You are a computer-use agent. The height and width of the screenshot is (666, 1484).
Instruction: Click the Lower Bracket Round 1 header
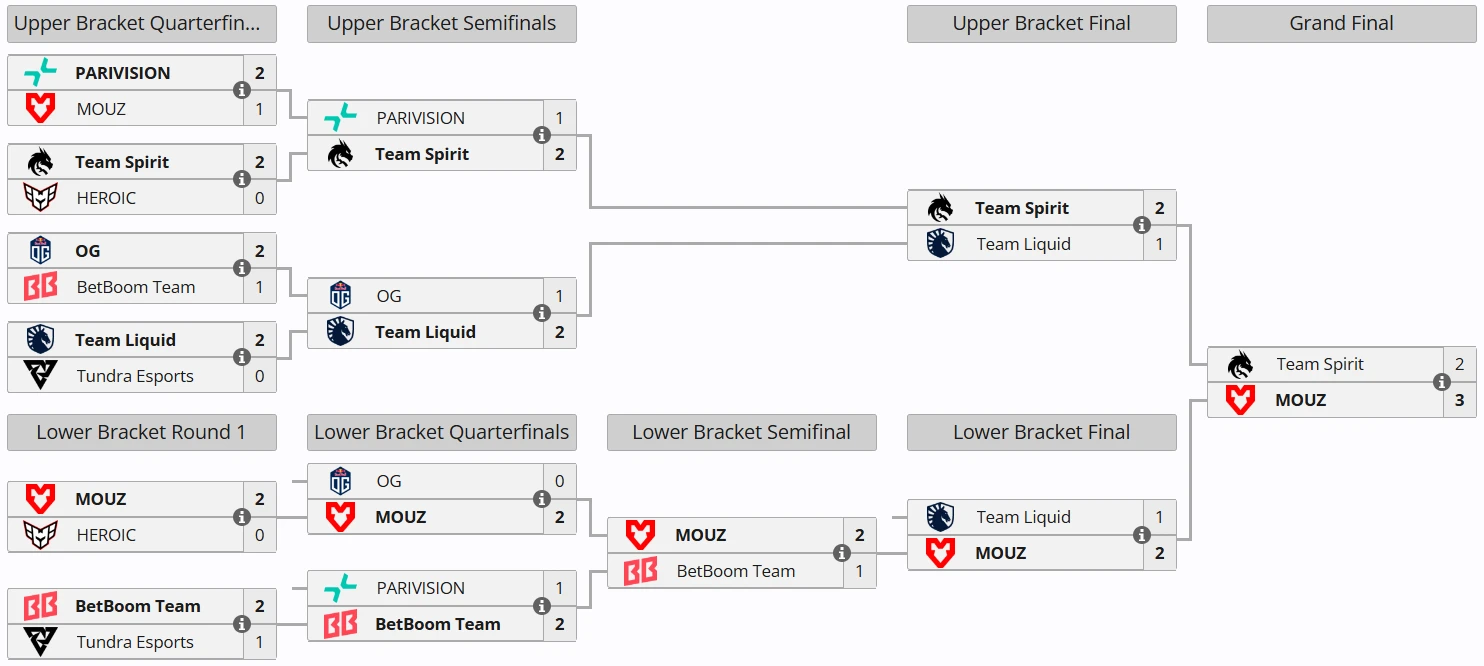tap(142, 433)
